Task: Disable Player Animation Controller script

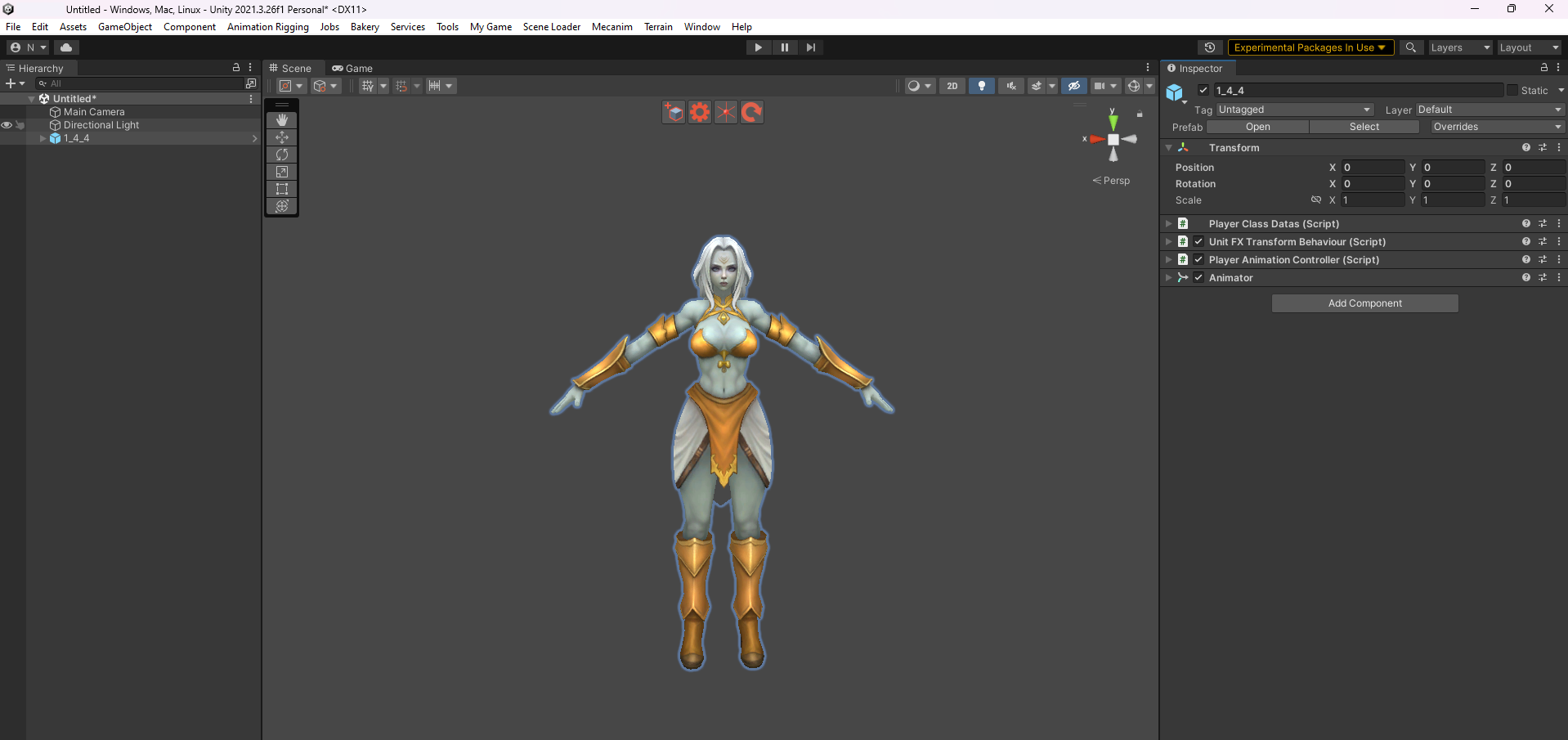Action: click(1198, 260)
